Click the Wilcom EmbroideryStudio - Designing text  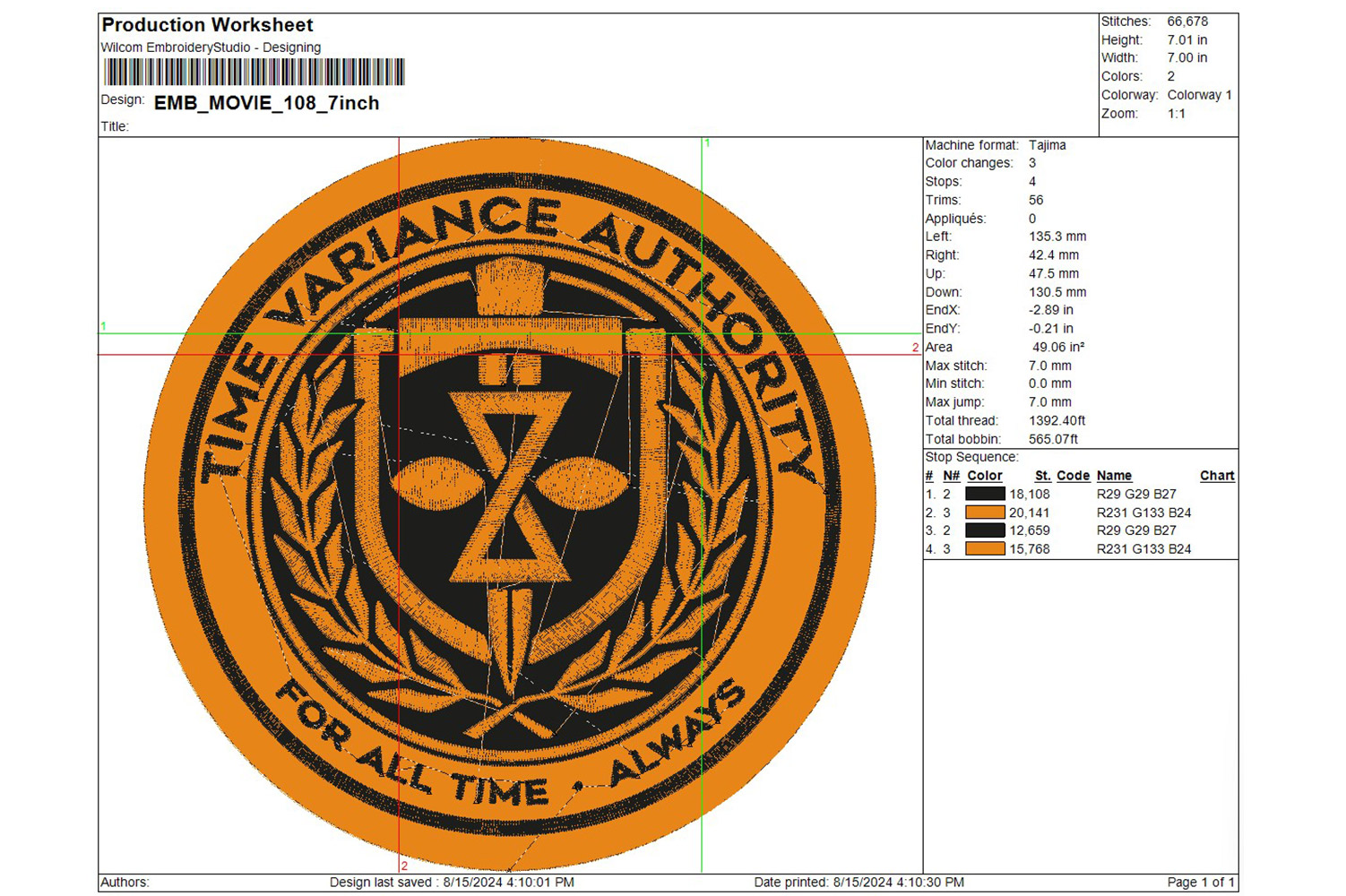coord(211,47)
